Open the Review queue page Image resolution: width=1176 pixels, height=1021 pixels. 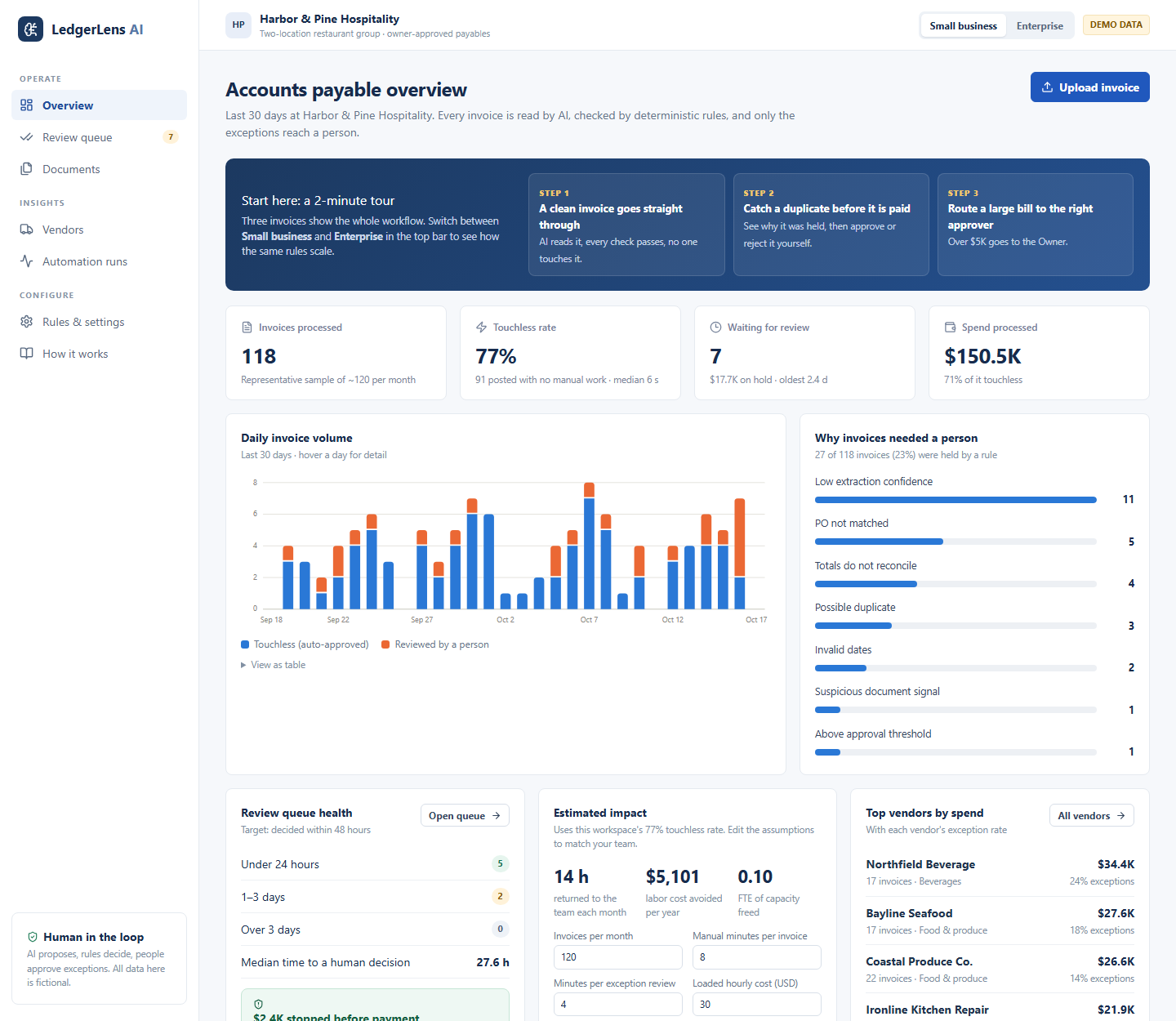tap(100, 137)
